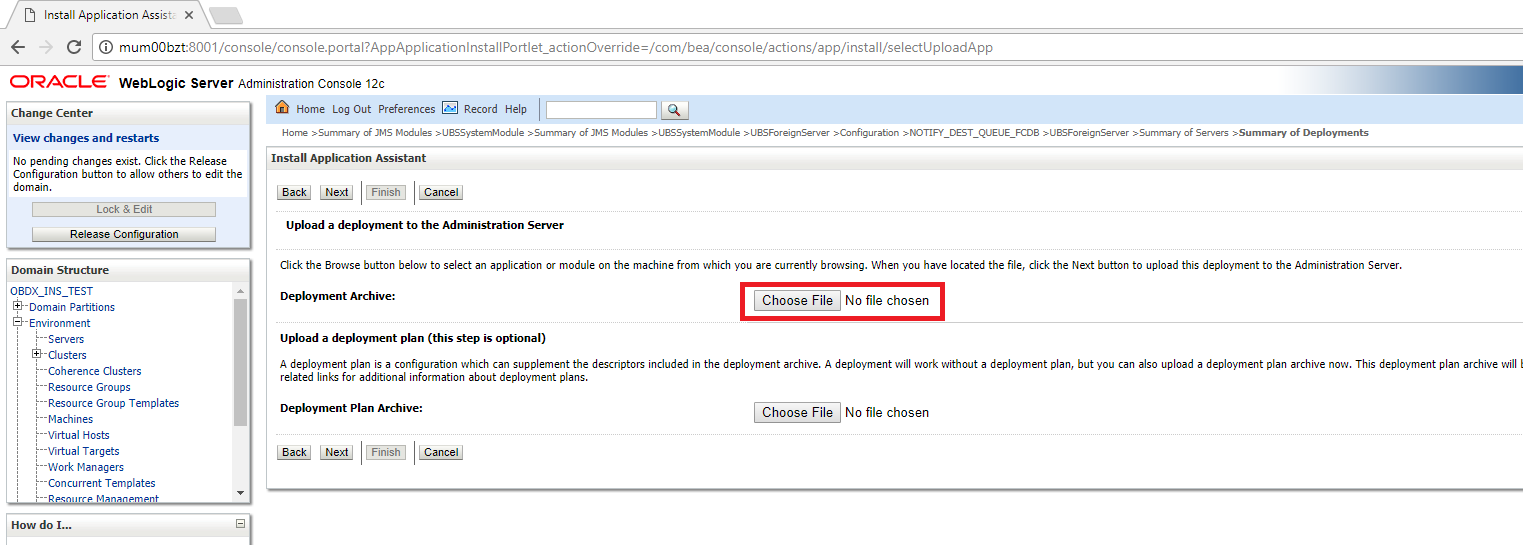Viewport: 1523px width, 545px height.
Task: Click Home in breadcrumb trail
Action: [x=295, y=132]
